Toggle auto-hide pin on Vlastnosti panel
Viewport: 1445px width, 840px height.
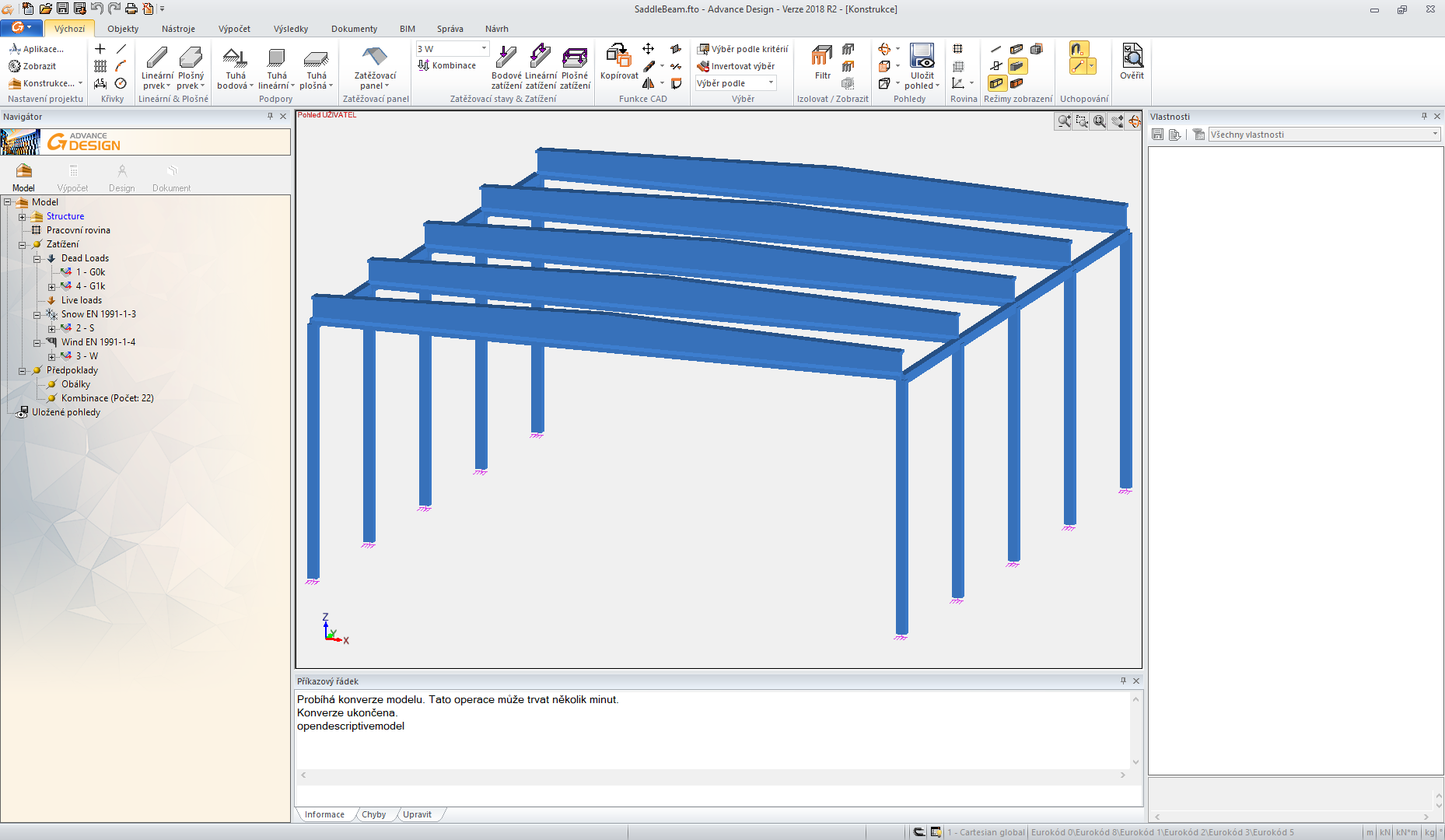[1424, 117]
